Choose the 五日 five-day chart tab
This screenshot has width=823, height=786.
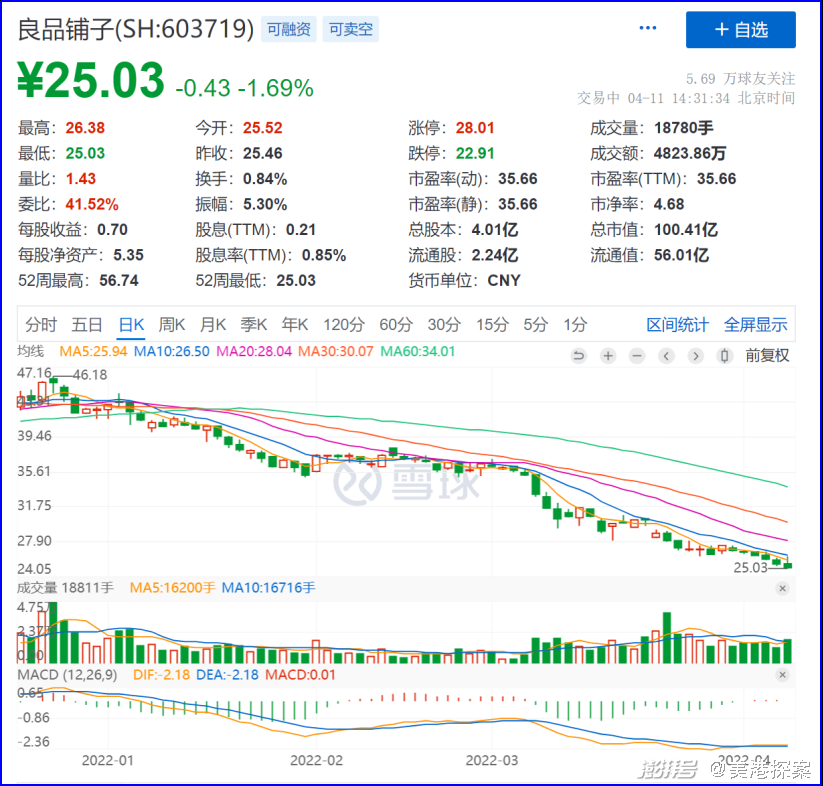[x=87, y=325]
